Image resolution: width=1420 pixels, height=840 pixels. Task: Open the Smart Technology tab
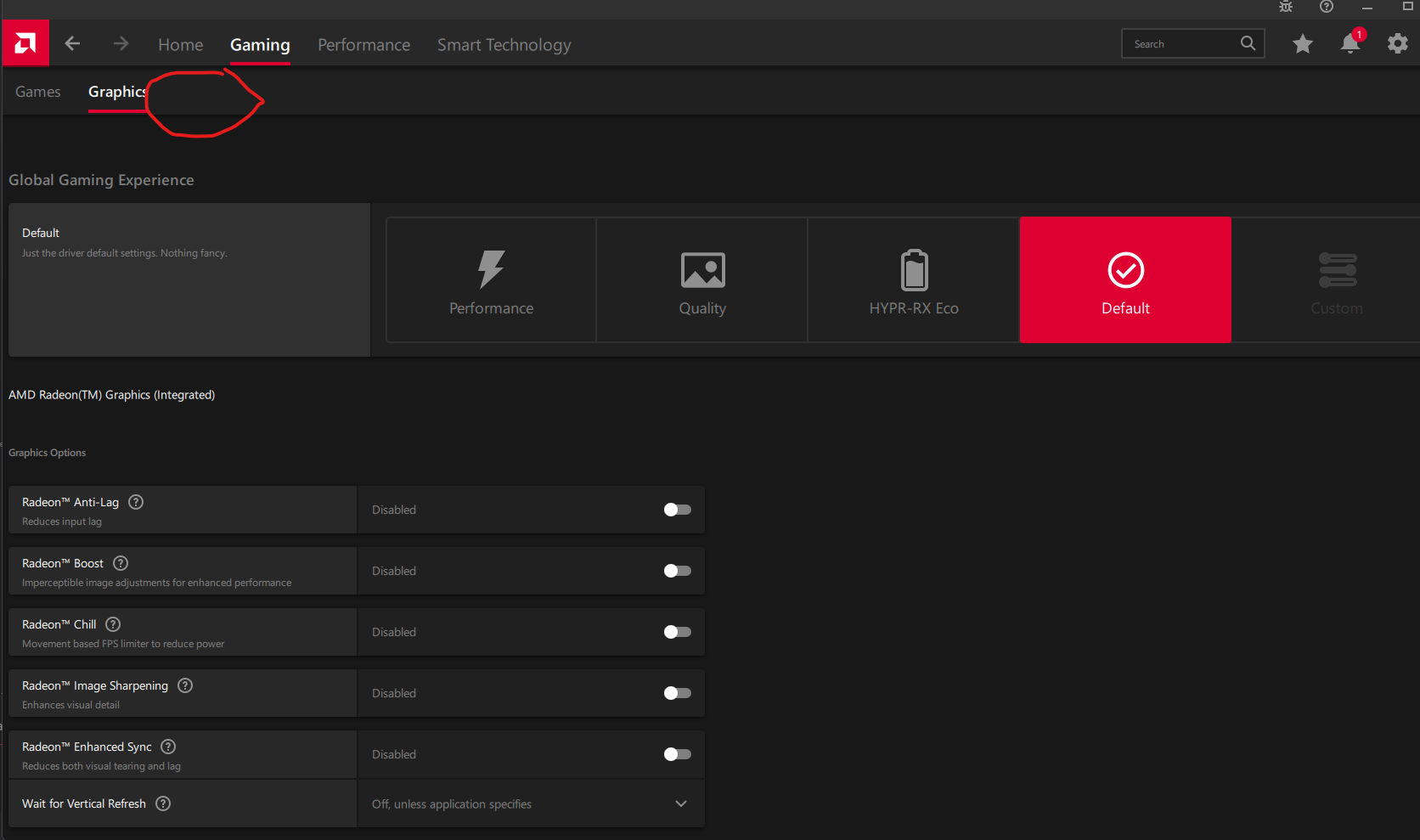point(504,45)
